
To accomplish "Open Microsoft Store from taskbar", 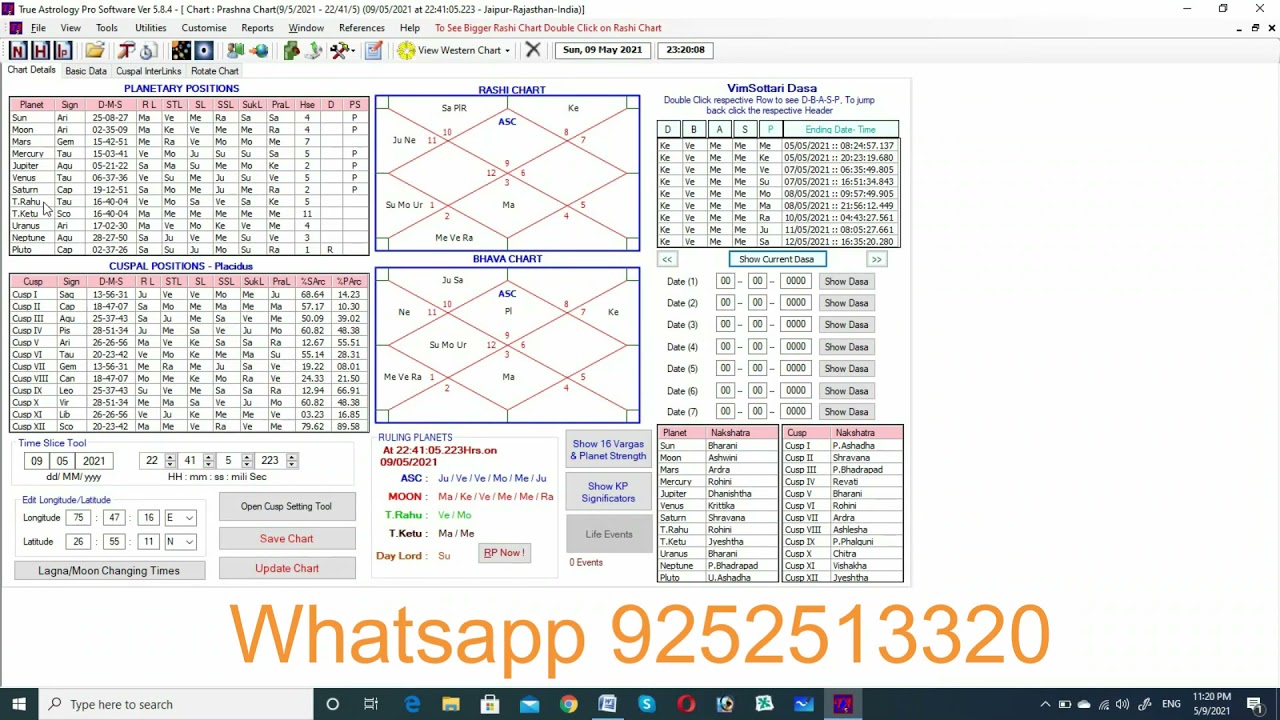I will [x=490, y=704].
